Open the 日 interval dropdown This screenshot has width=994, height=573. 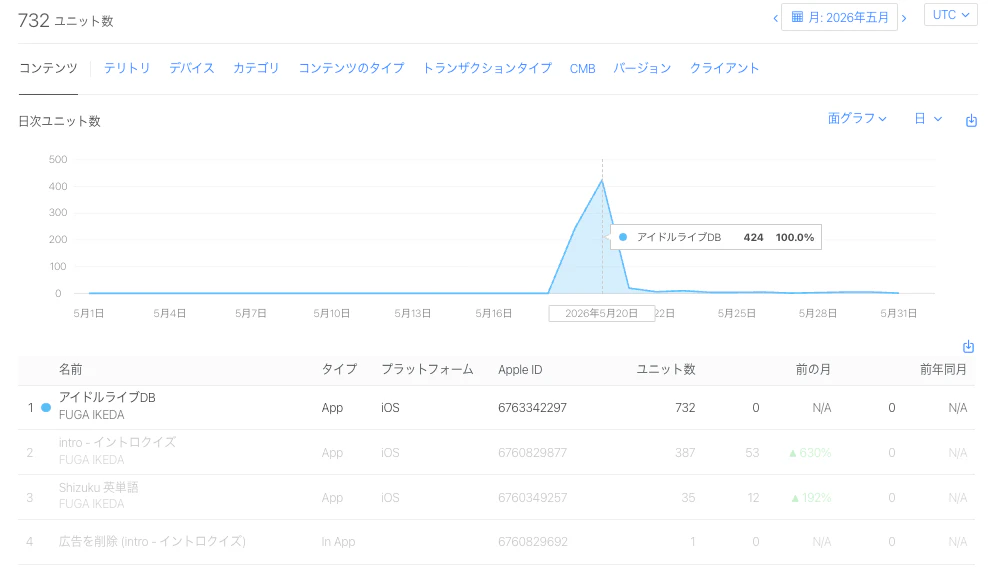tap(927, 119)
